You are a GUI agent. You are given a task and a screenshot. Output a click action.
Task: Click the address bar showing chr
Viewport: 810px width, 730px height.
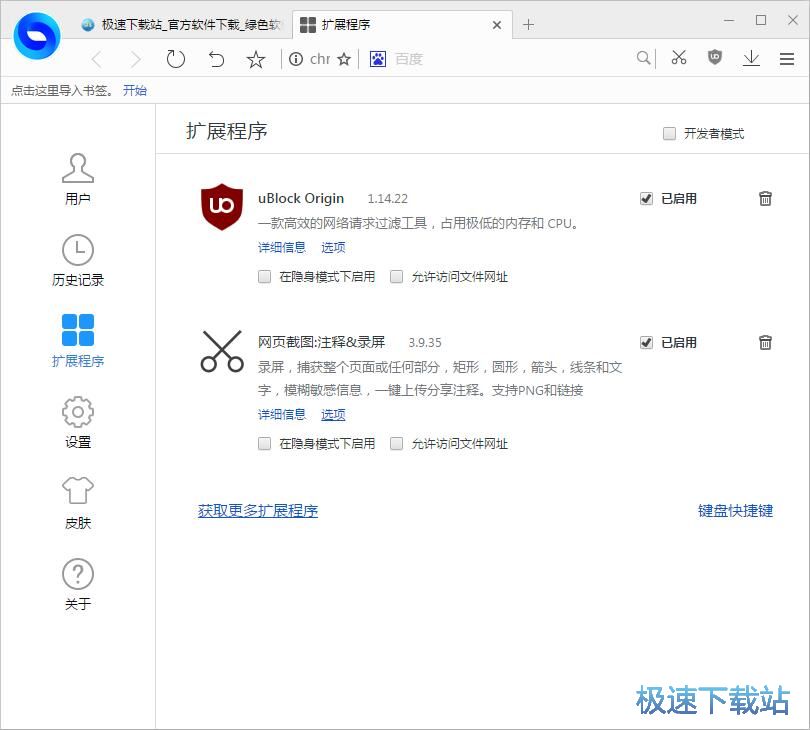320,59
